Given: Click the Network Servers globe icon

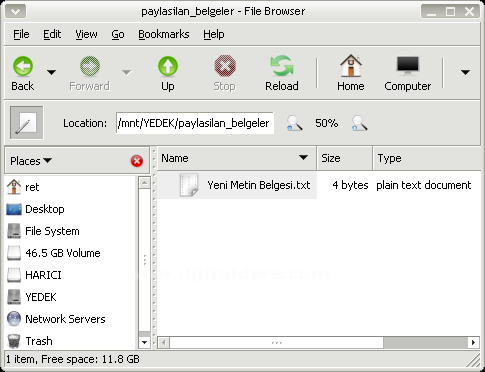Looking at the screenshot, I should [x=14, y=319].
